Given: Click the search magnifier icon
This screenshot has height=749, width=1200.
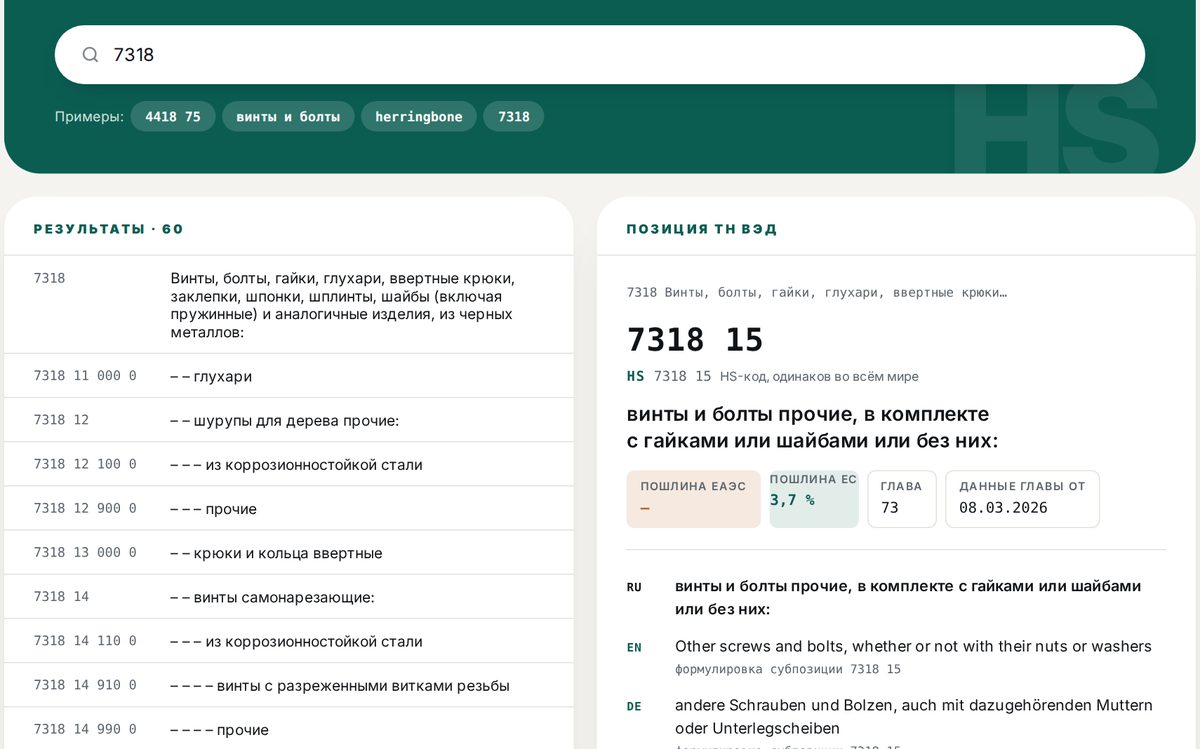Looking at the screenshot, I should tap(90, 55).
